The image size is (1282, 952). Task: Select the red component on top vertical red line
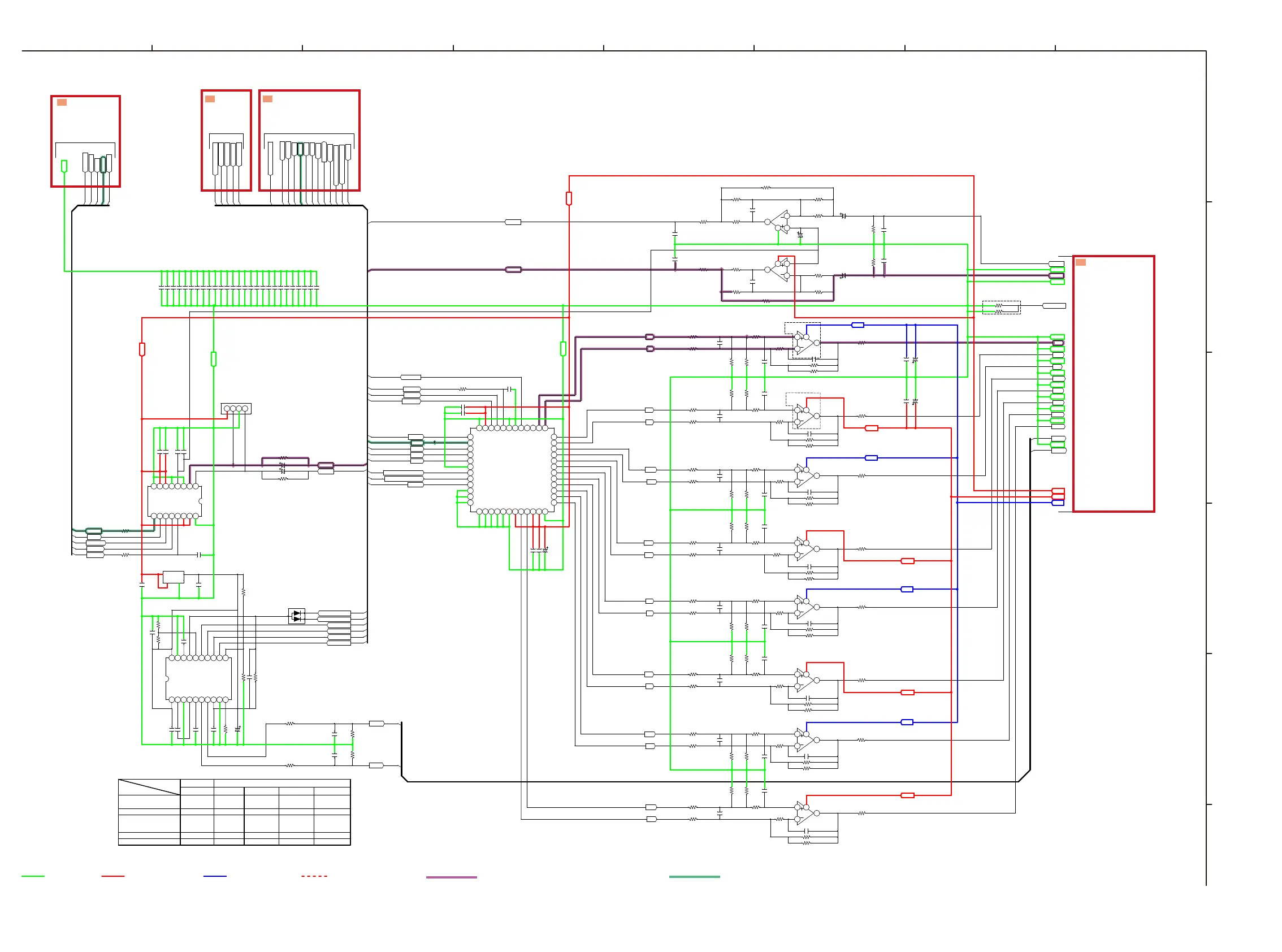[569, 199]
